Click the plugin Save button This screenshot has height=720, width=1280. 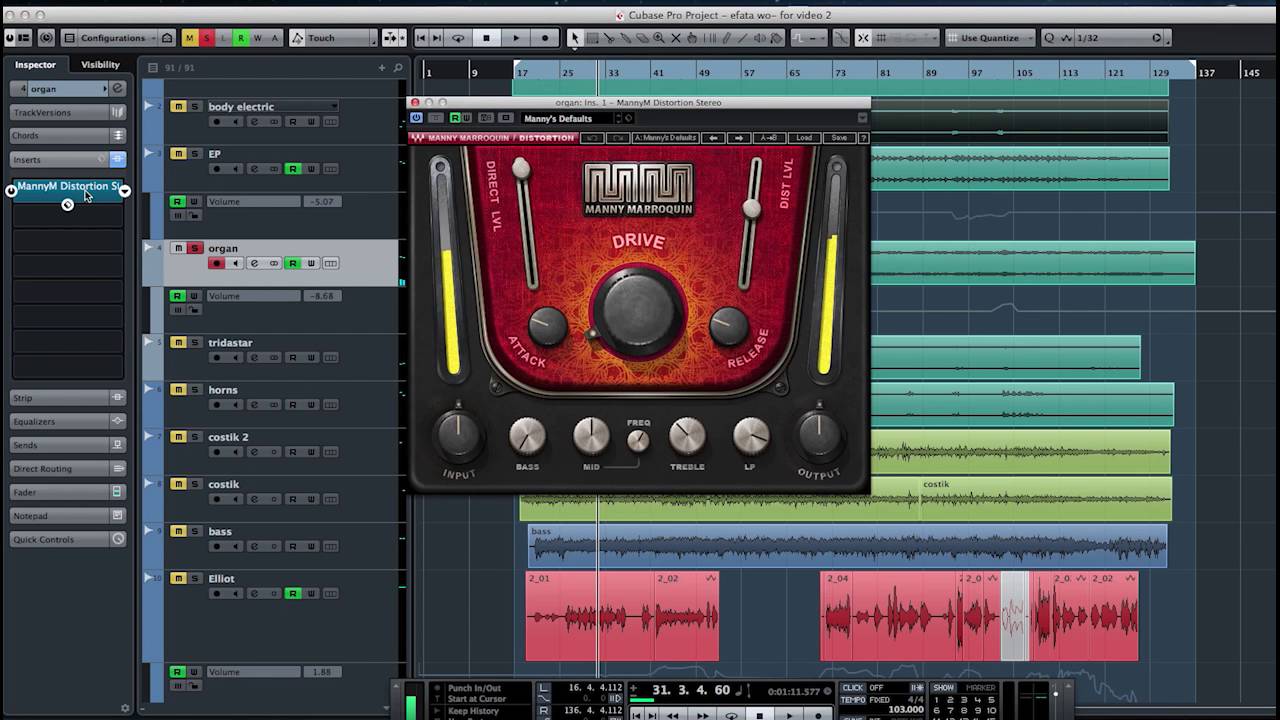[x=838, y=138]
